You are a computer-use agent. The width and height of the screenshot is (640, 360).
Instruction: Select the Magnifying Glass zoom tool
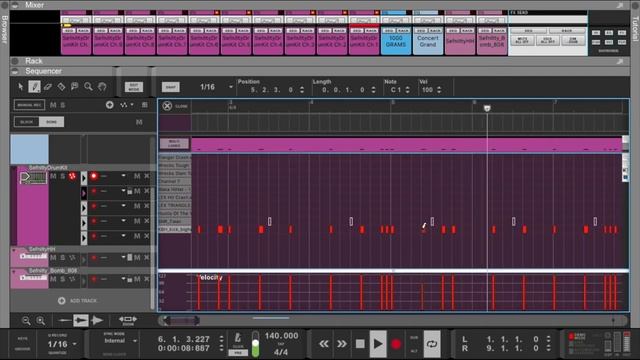point(88,87)
